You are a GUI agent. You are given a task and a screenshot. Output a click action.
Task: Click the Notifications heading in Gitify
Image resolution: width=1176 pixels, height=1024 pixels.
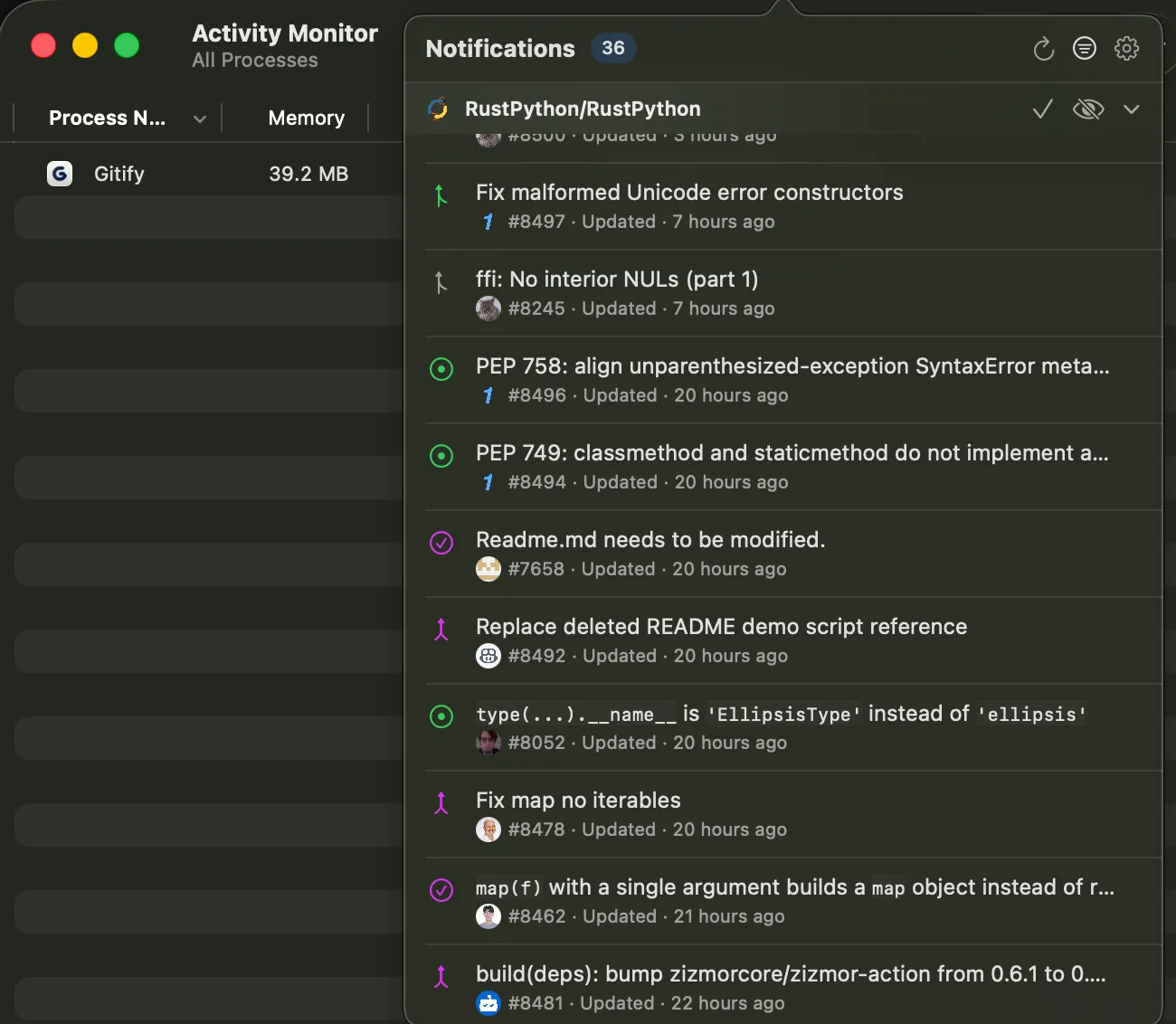[500, 49]
